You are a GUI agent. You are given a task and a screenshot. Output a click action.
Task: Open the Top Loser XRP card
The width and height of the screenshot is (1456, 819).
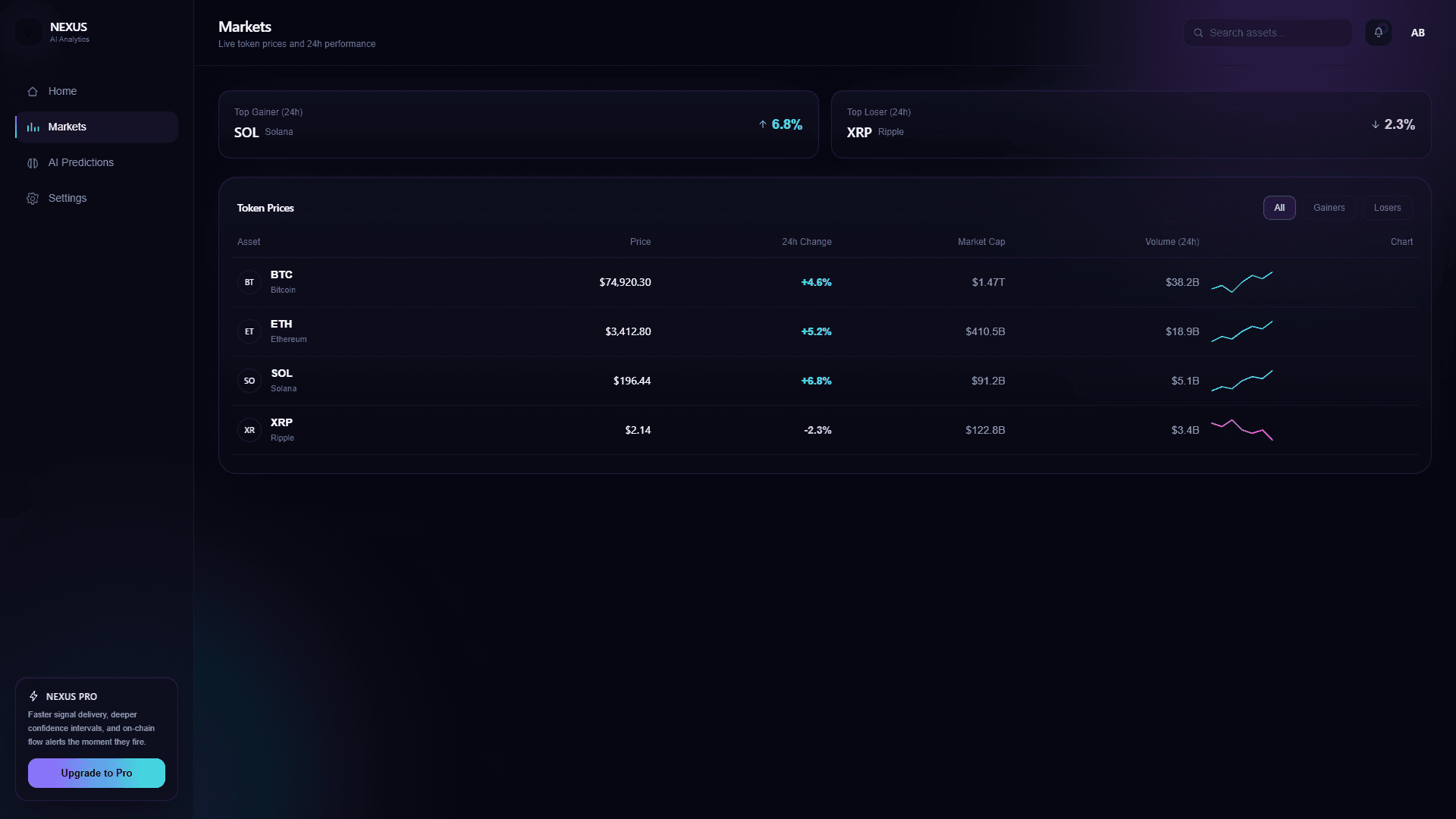click(x=1131, y=124)
